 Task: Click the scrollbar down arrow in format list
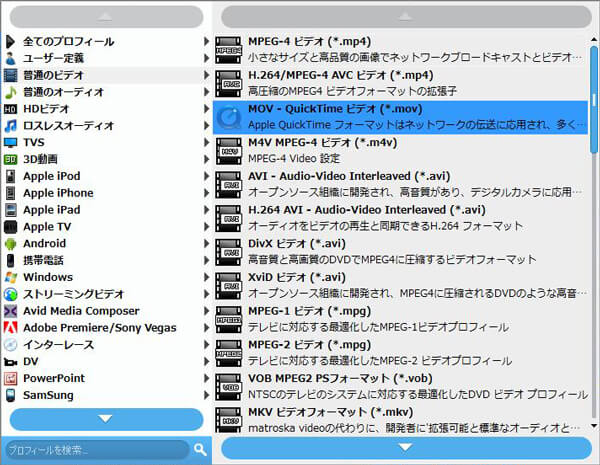[x=594, y=425]
